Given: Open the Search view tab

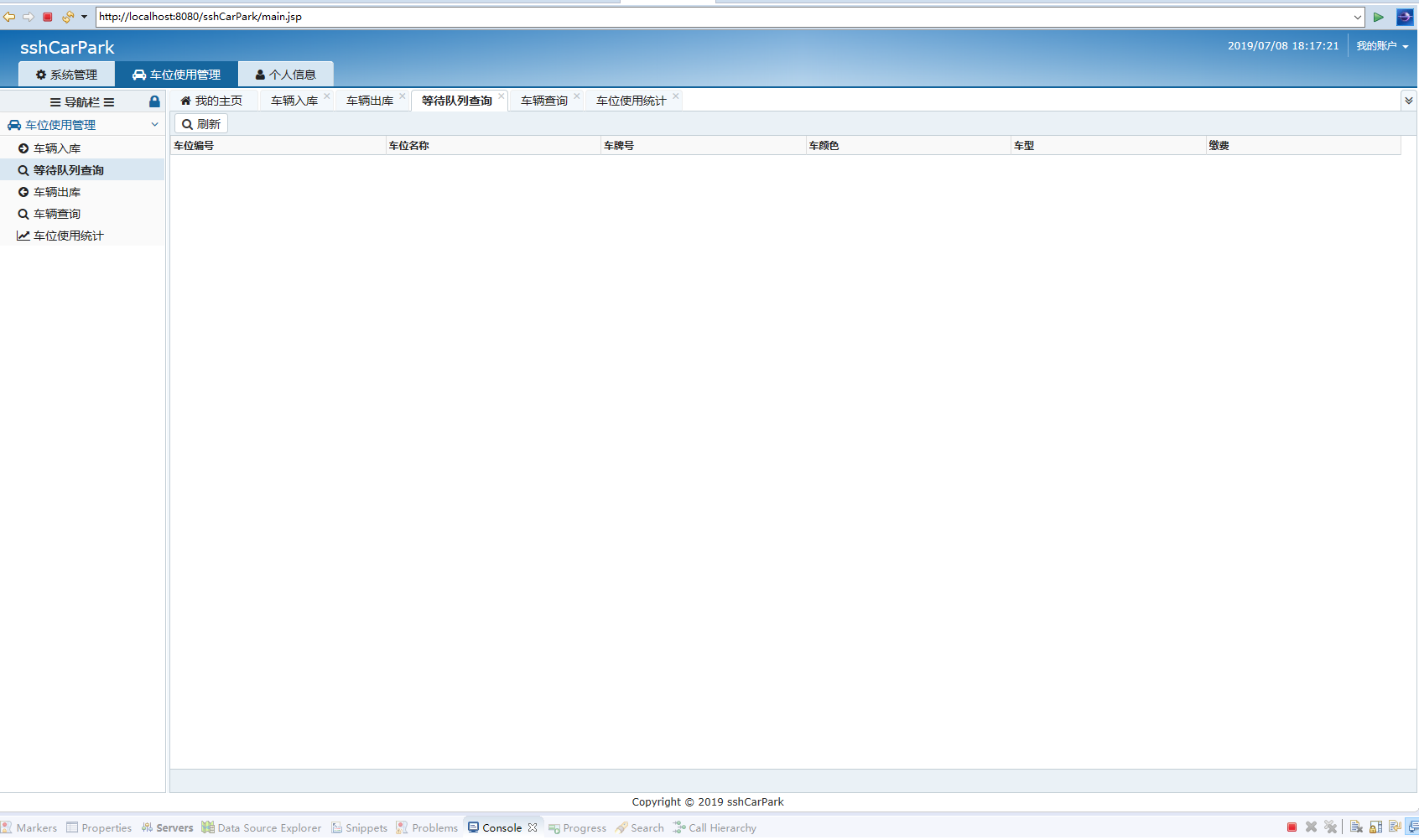Looking at the screenshot, I should click(640, 828).
